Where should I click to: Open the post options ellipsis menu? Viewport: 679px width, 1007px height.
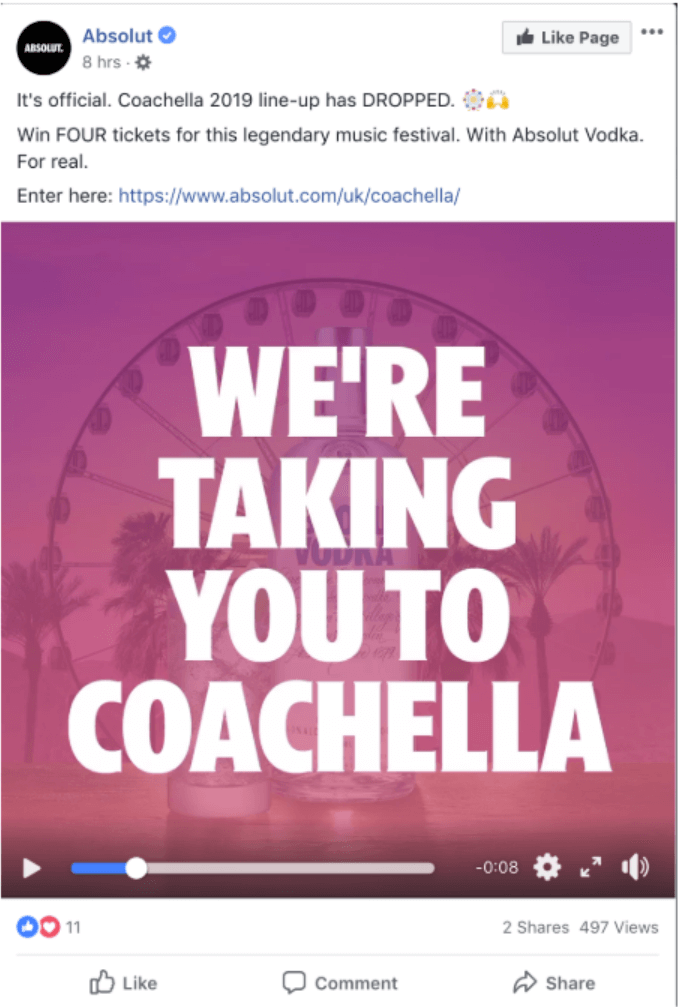click(x=653, y=33)
